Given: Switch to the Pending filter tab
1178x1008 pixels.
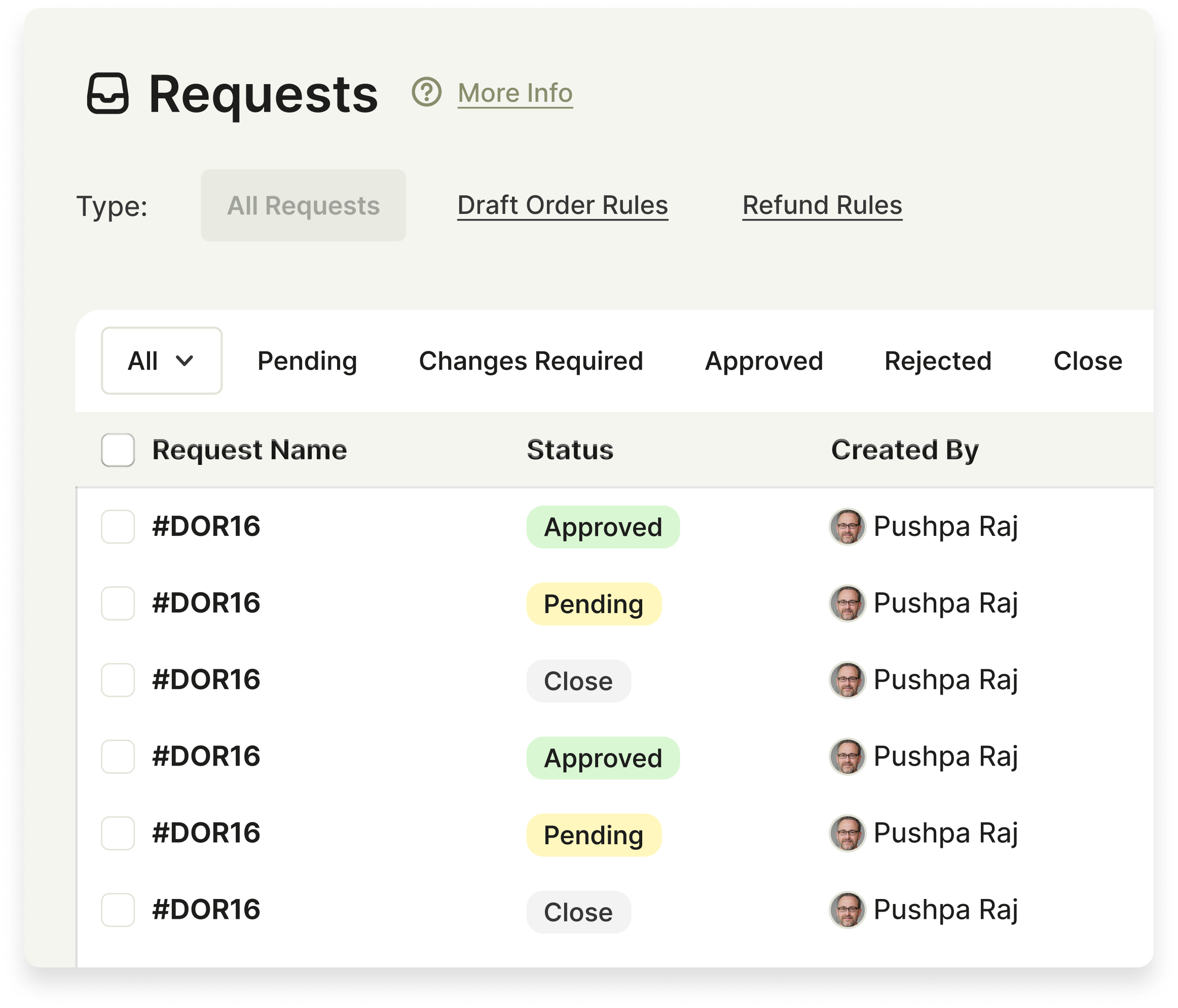Looking at the screenshot, I should click(x=307, y=360).
